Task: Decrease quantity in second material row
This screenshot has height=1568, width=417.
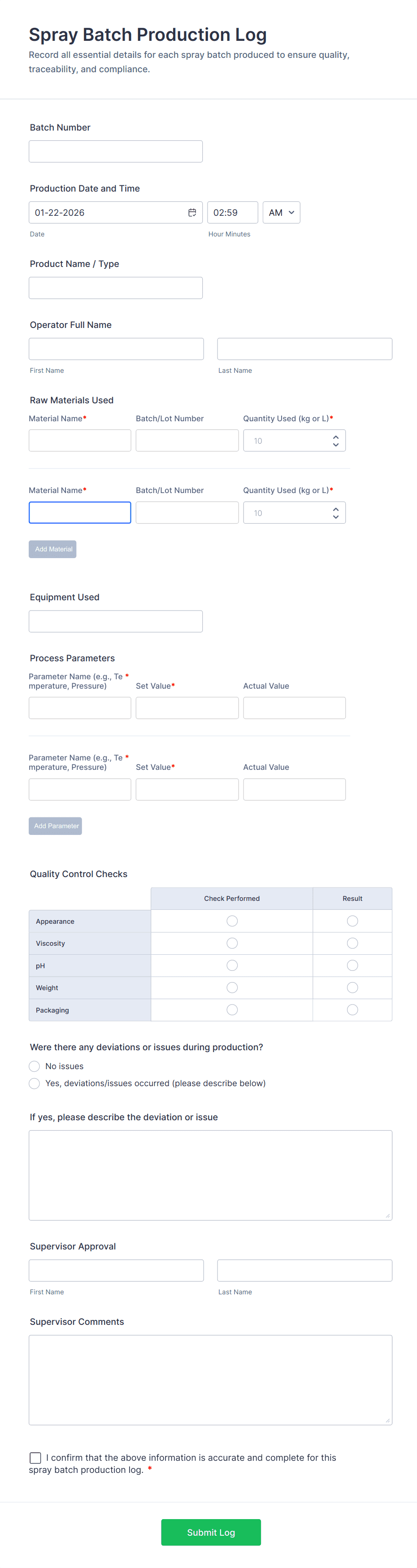Action: [x=335, y=517]
